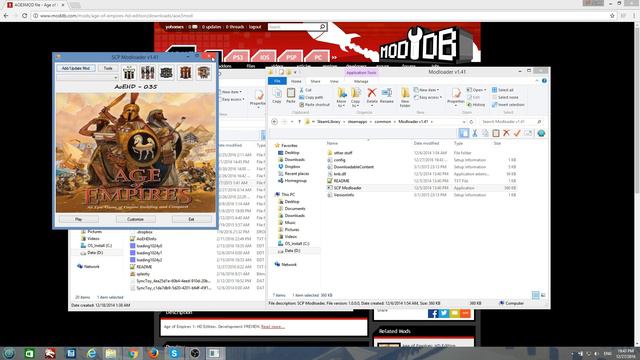640x360 pixels.
Task: Click the red X icon in the secondary Explorer toolbar
Action: [507, 133]
